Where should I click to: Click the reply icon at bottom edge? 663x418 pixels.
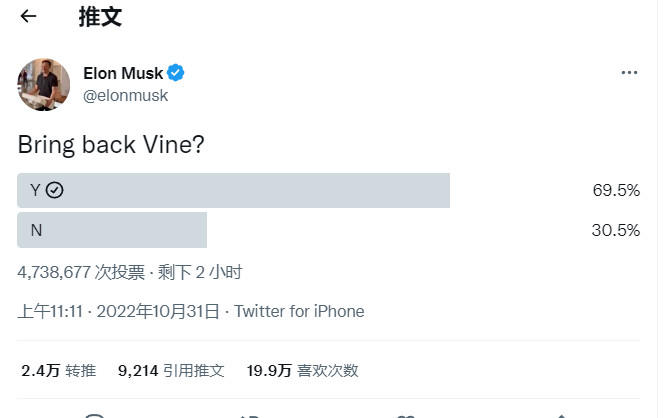95,416
